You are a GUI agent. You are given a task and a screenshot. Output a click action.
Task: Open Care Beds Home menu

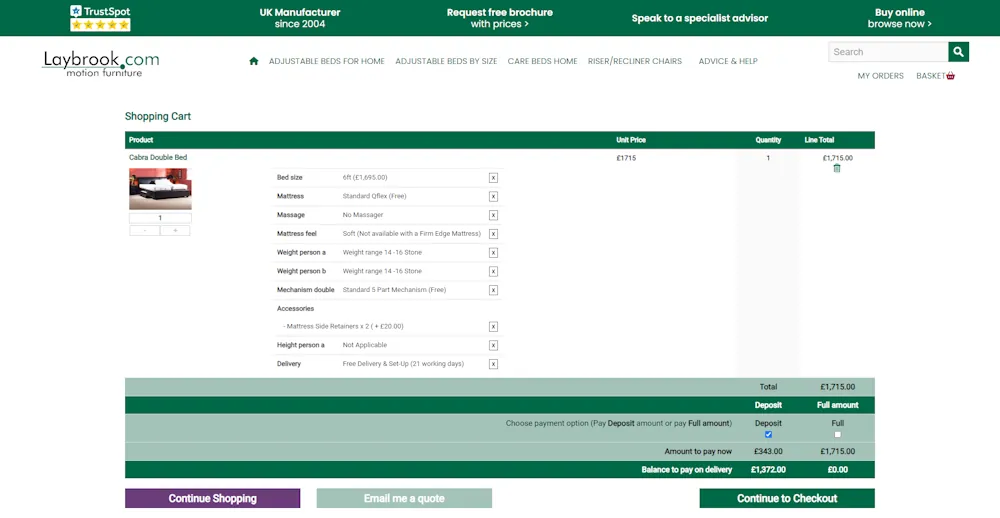542,61
